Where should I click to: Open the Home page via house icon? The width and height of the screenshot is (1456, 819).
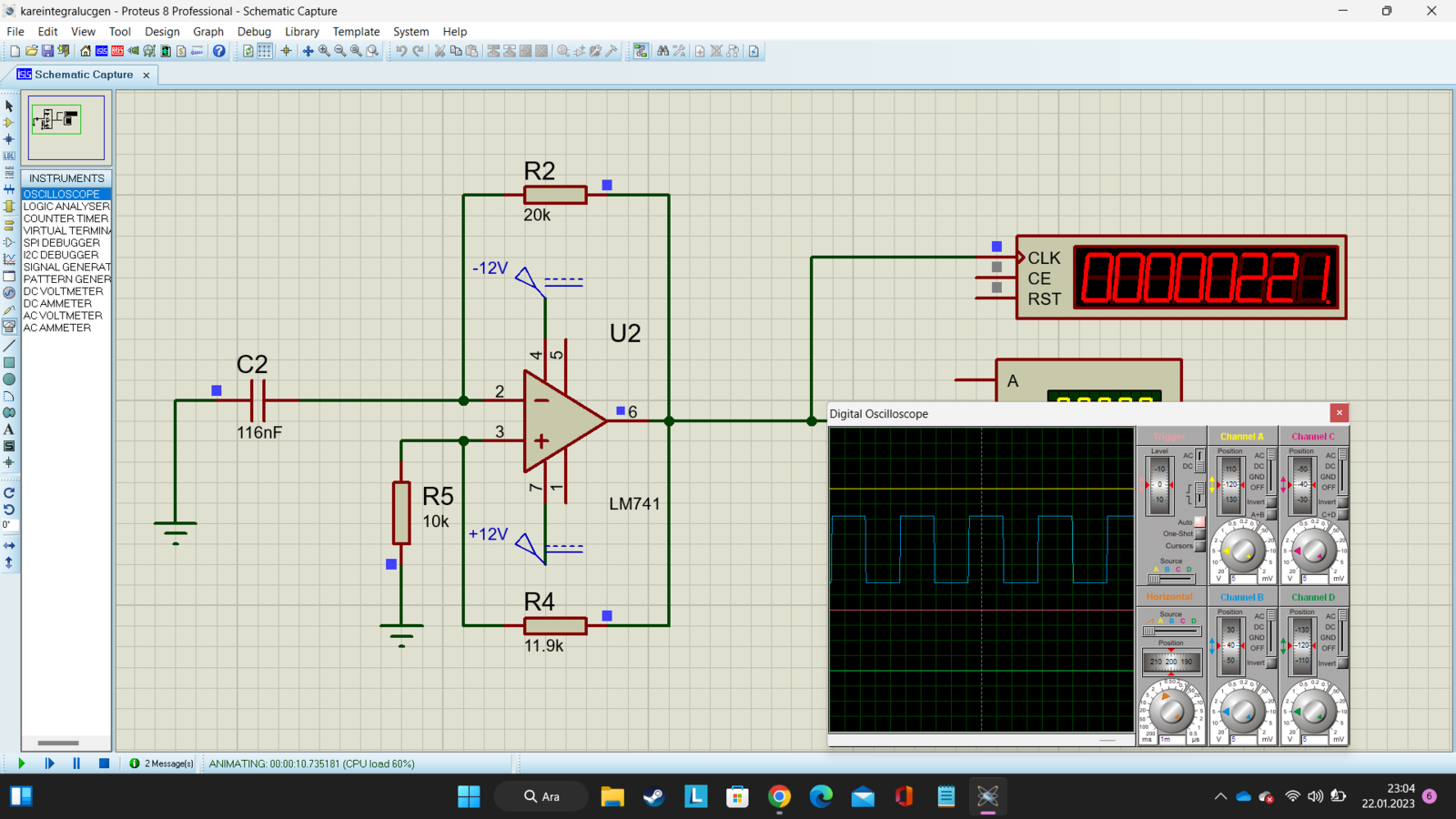coord(86,51)
